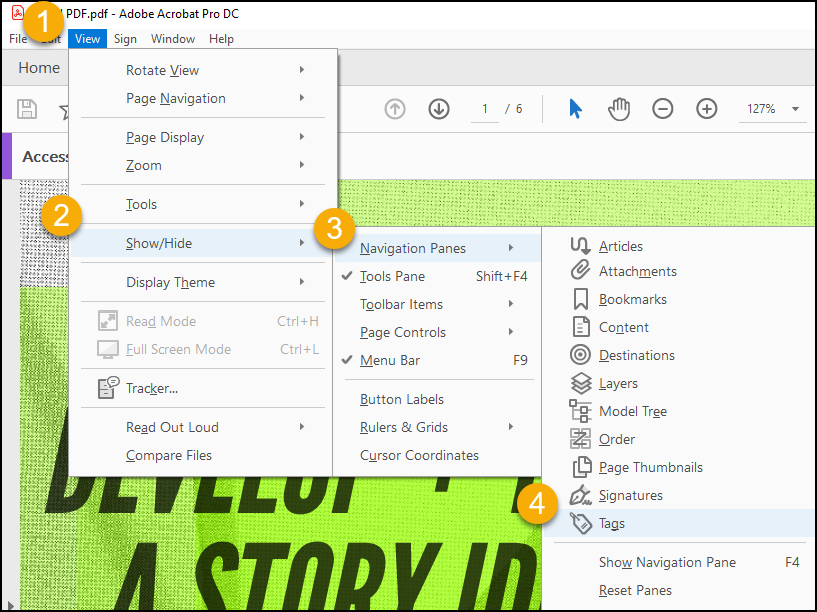Image resolution: width=817 pixels, height=612 pixels.
Task: Select the Navigation Panes entry
Action: pos(437,248)
